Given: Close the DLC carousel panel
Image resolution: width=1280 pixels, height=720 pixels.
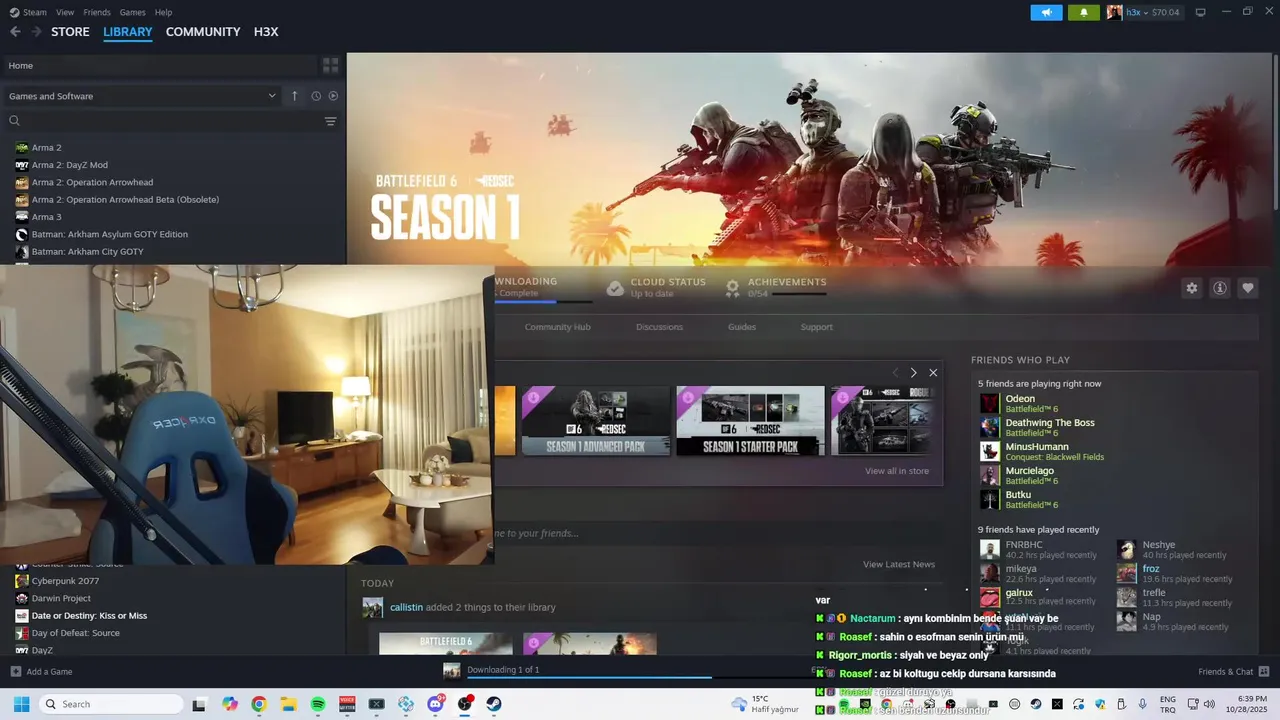Looking at the screenshot, I should [x=933, y=372].
